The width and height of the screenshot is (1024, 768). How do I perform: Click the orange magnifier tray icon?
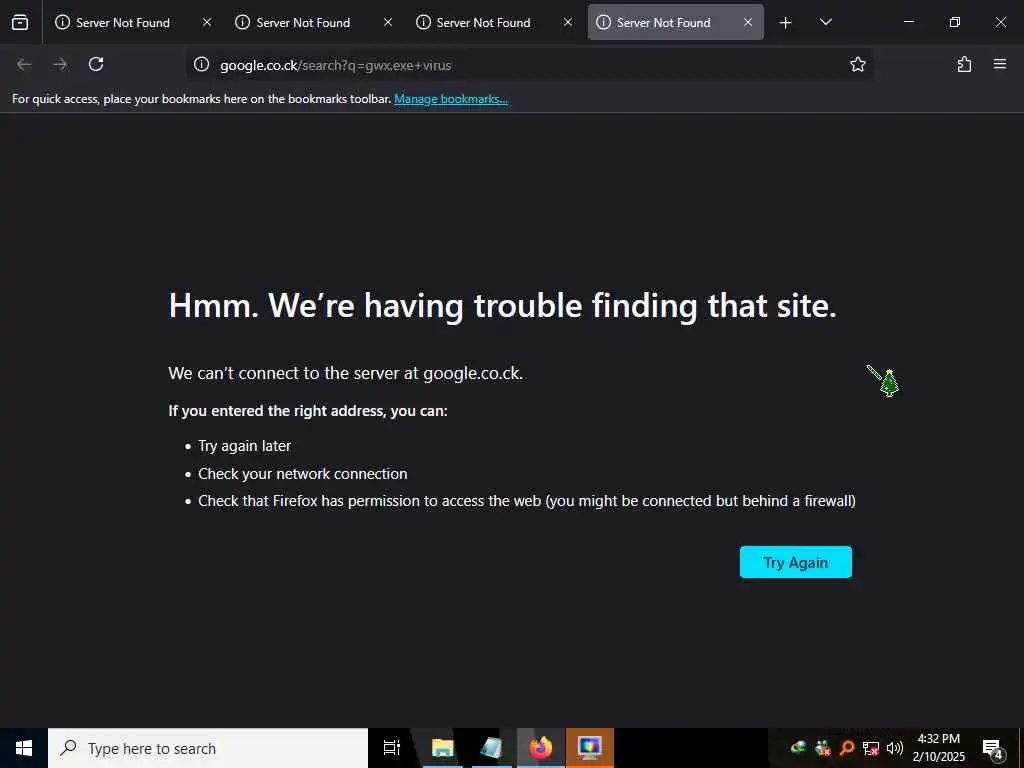(847, 748)
